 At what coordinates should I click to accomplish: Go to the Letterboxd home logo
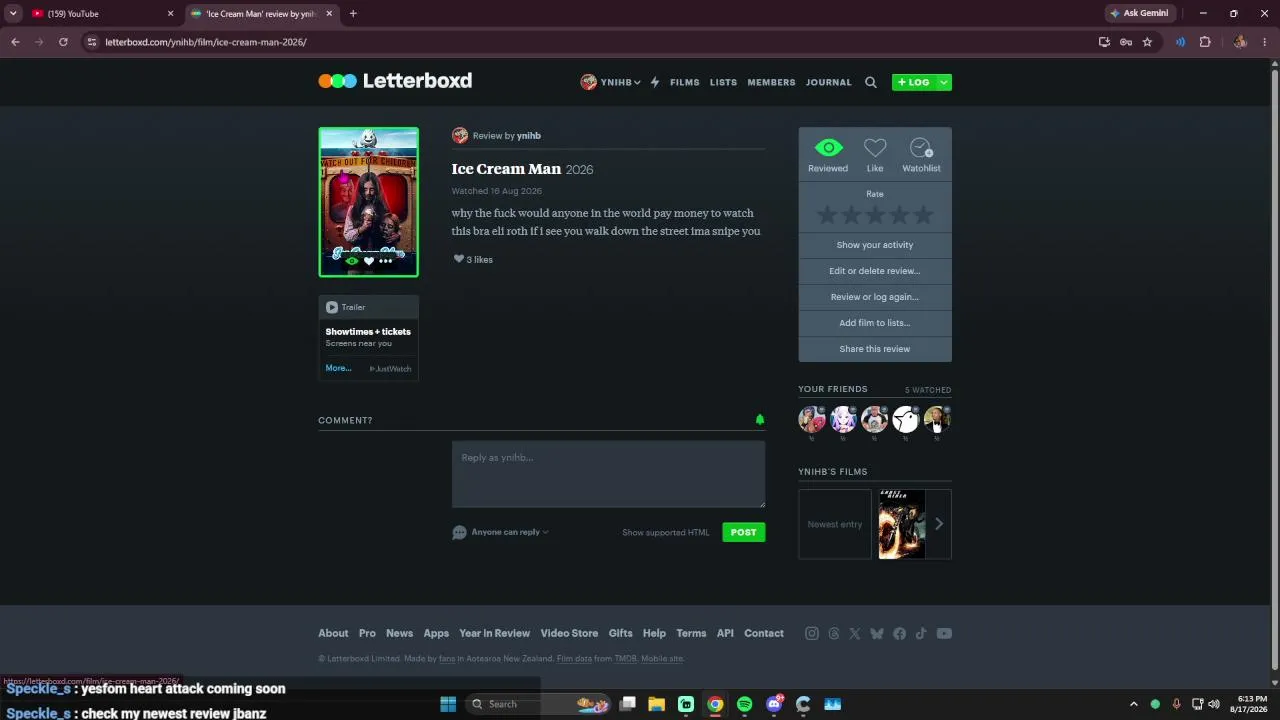pos(395,81)
